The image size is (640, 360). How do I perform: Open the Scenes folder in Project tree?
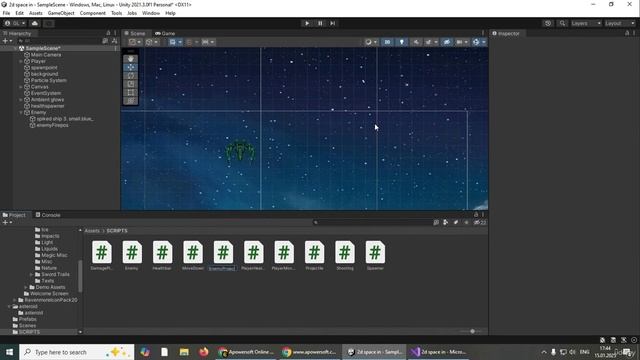click(27, 326)
